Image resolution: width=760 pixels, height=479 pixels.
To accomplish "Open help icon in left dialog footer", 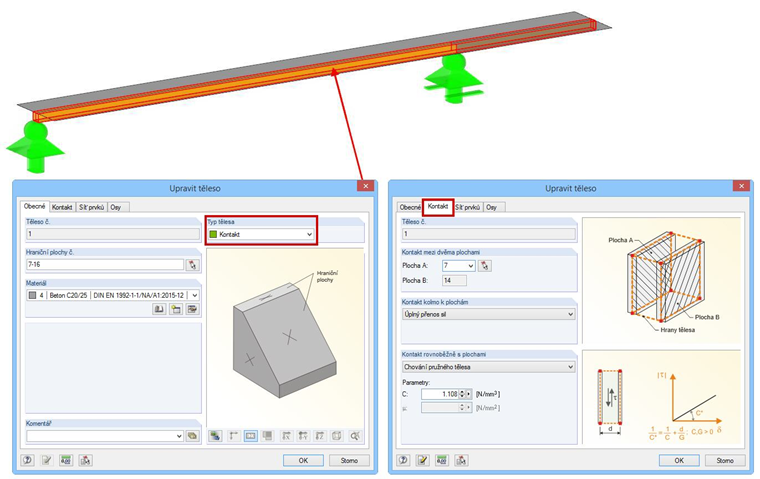I will pos(28,460).
